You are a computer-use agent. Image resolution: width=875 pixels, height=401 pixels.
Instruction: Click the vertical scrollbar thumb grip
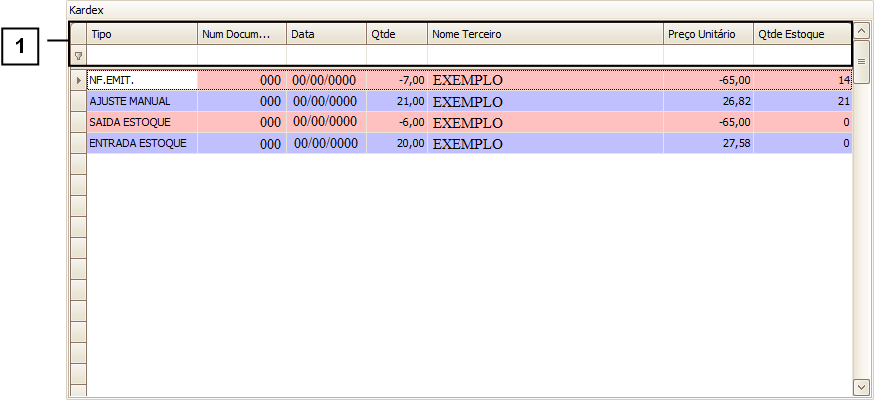coord(861,62)
